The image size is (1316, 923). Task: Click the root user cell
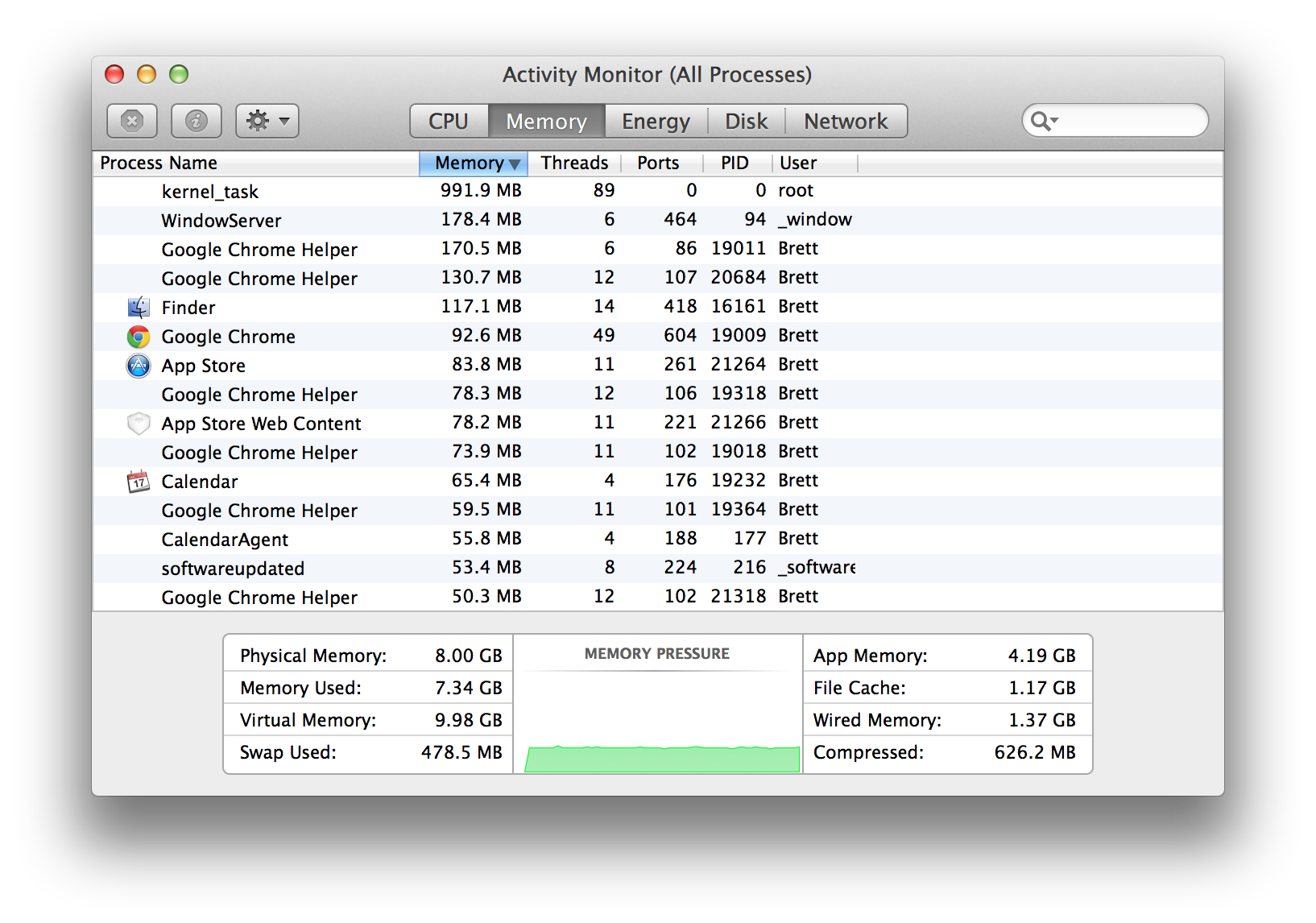click(796, 191)
